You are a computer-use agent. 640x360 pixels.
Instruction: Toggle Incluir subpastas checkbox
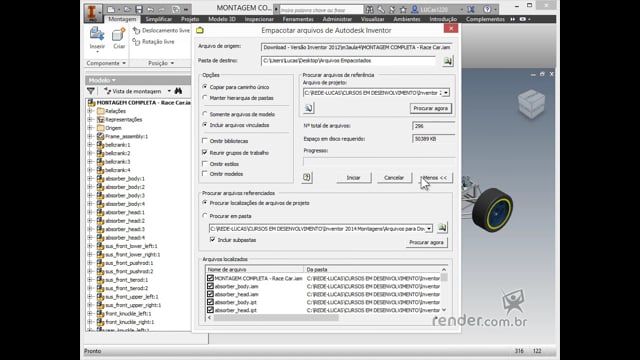pos(212,240)
